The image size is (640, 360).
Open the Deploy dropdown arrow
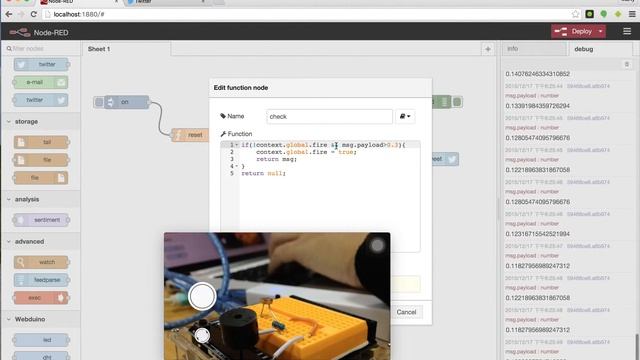tap(600, 31)
